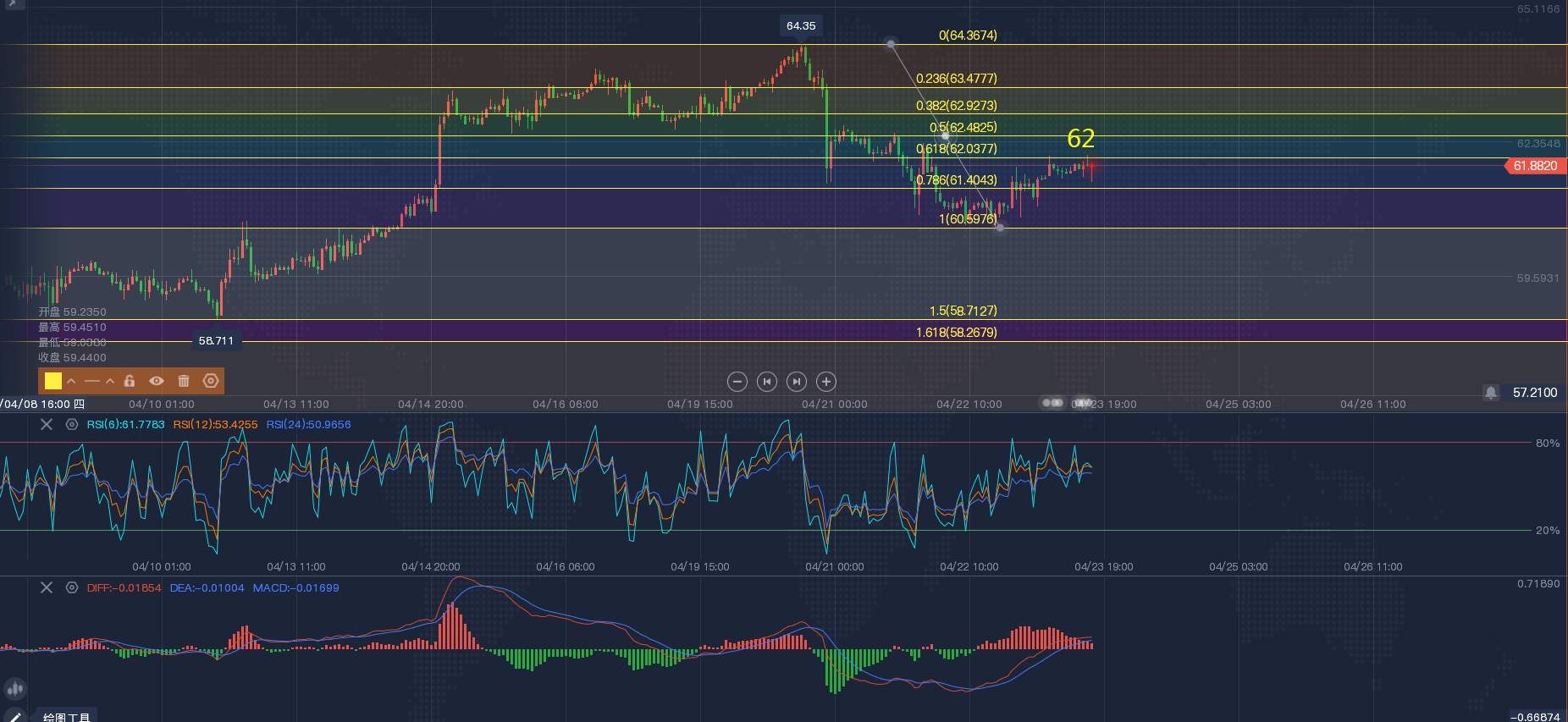Jump to the chart's latest bar
Image resolution: width=1568 pixels, height=722 pixels.
click(797, 382)
